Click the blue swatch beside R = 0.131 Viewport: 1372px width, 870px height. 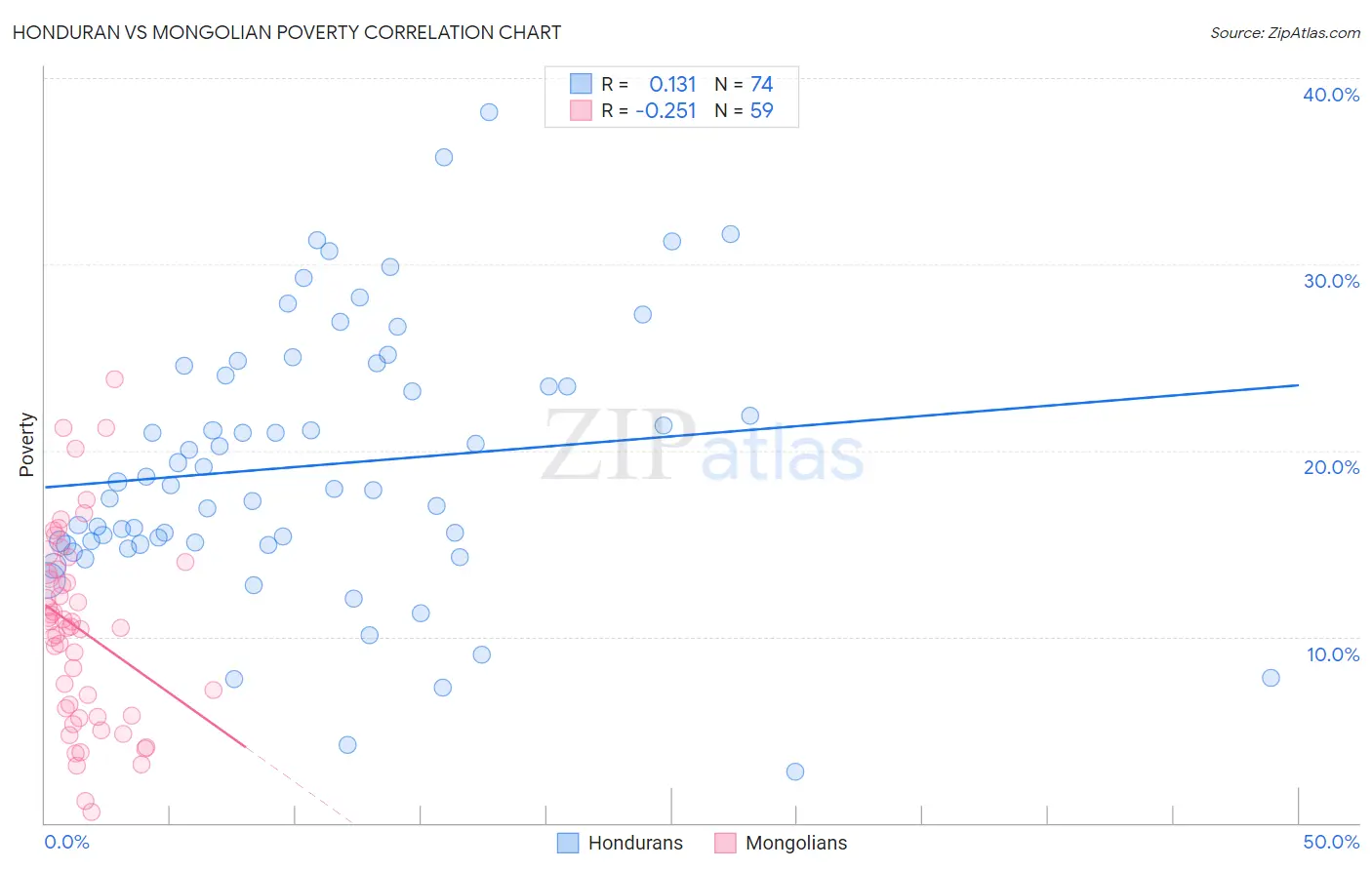[x=581, y=84]
